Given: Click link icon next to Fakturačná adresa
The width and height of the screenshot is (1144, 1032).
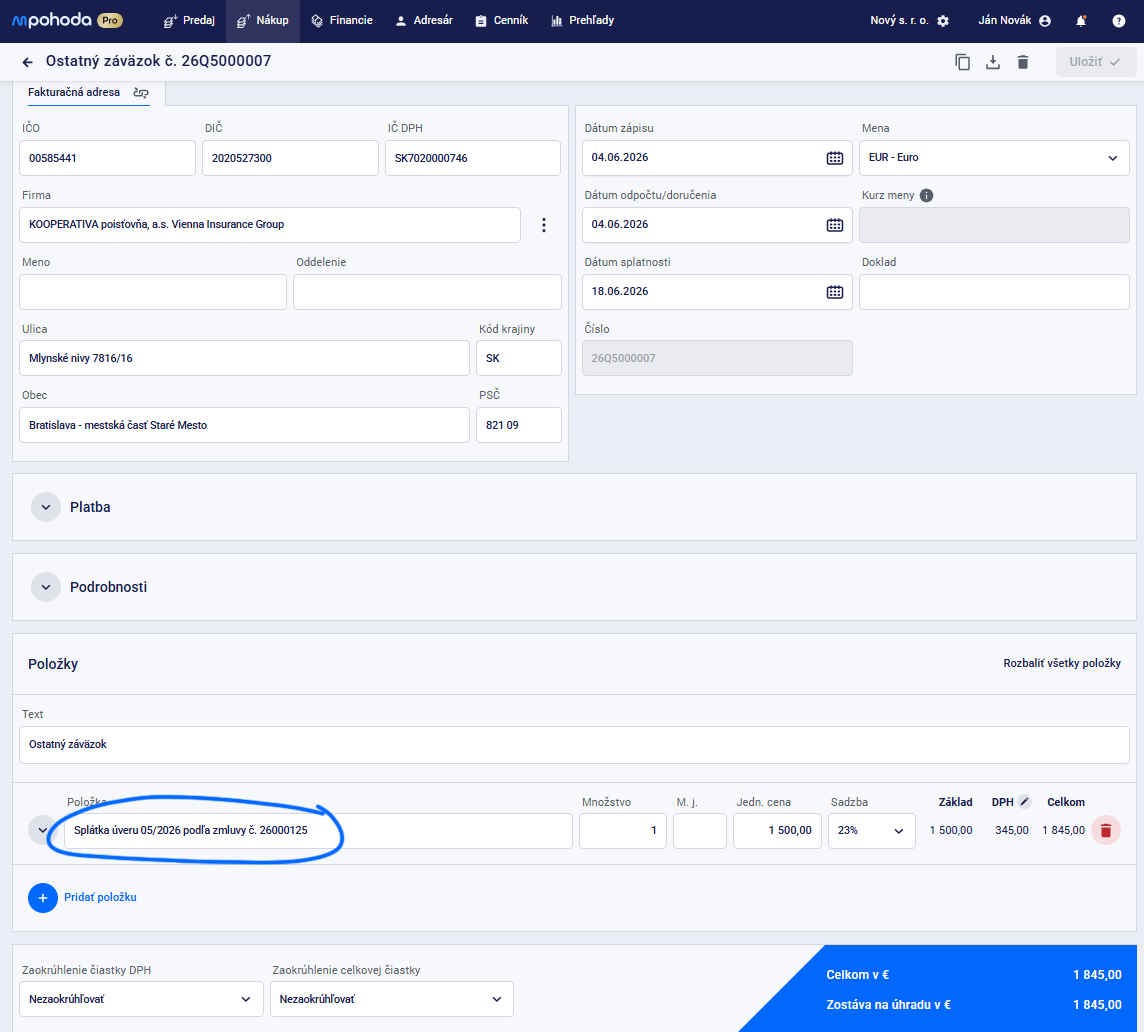Looking at the screenshot, I should (141, 93).
